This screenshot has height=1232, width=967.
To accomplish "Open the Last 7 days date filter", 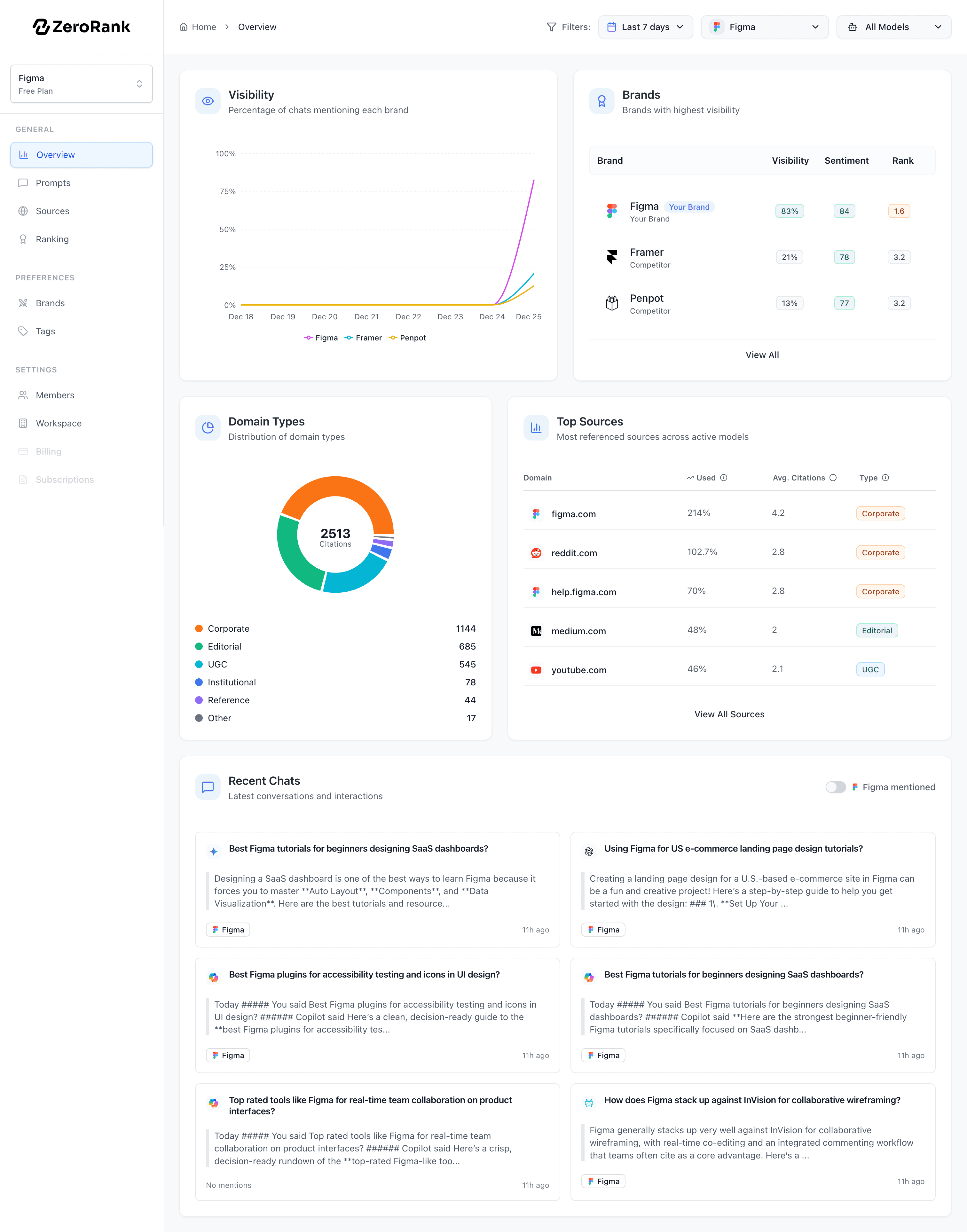I will click(x=645, y=27).
